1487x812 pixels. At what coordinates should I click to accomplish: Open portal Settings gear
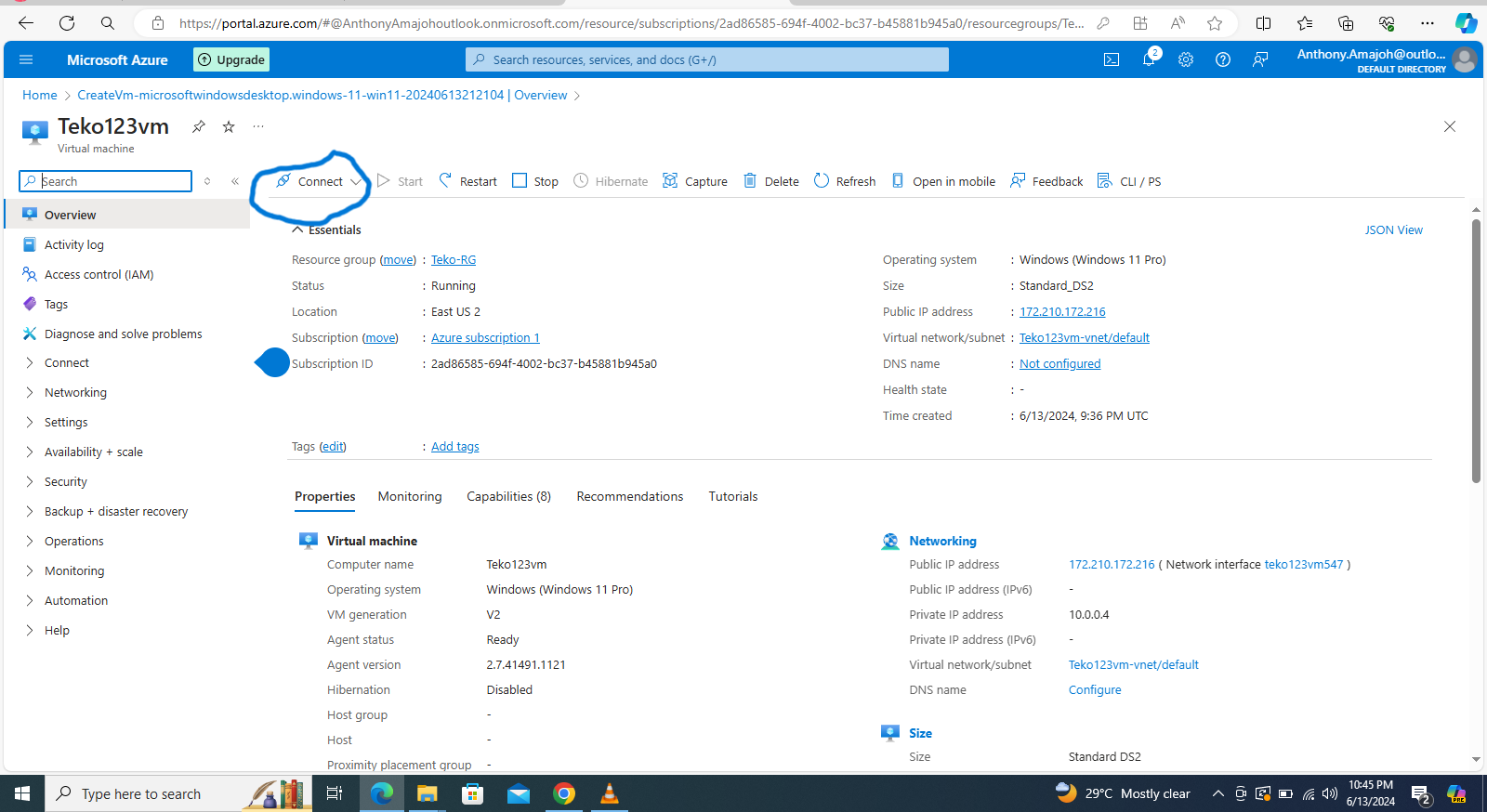pyautogui.click(x=1186, y=59)
